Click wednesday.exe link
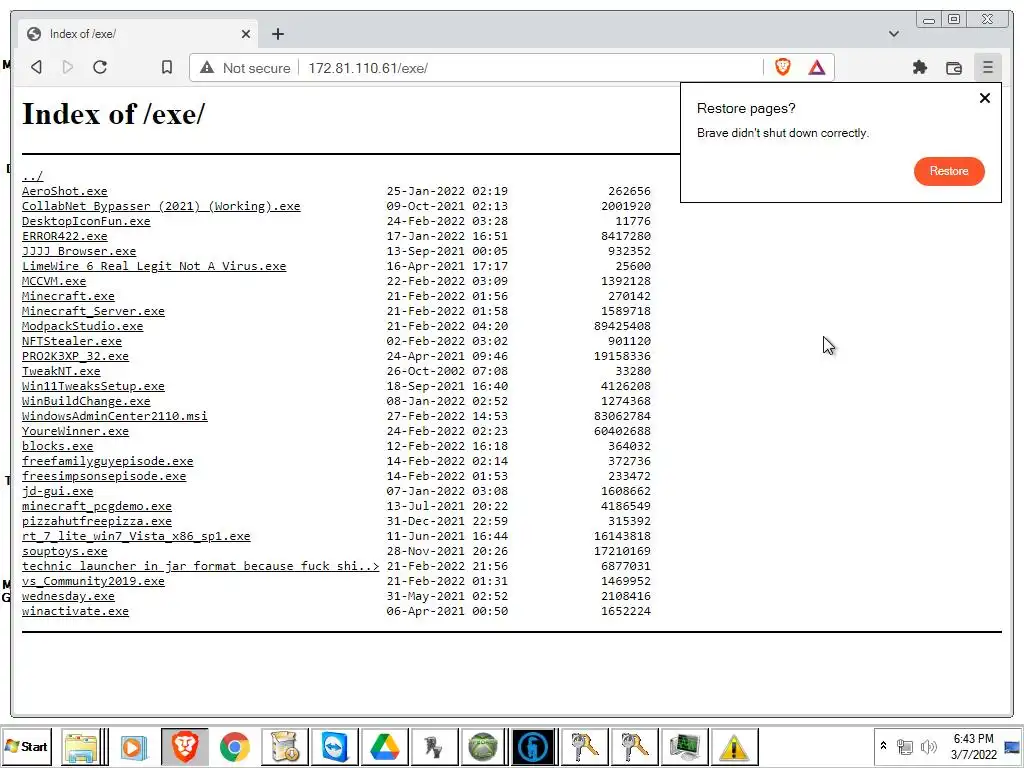 point(69,597)
